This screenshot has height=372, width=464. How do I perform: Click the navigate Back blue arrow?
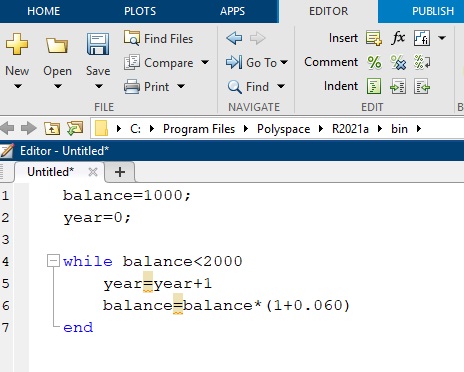(234, 38)
